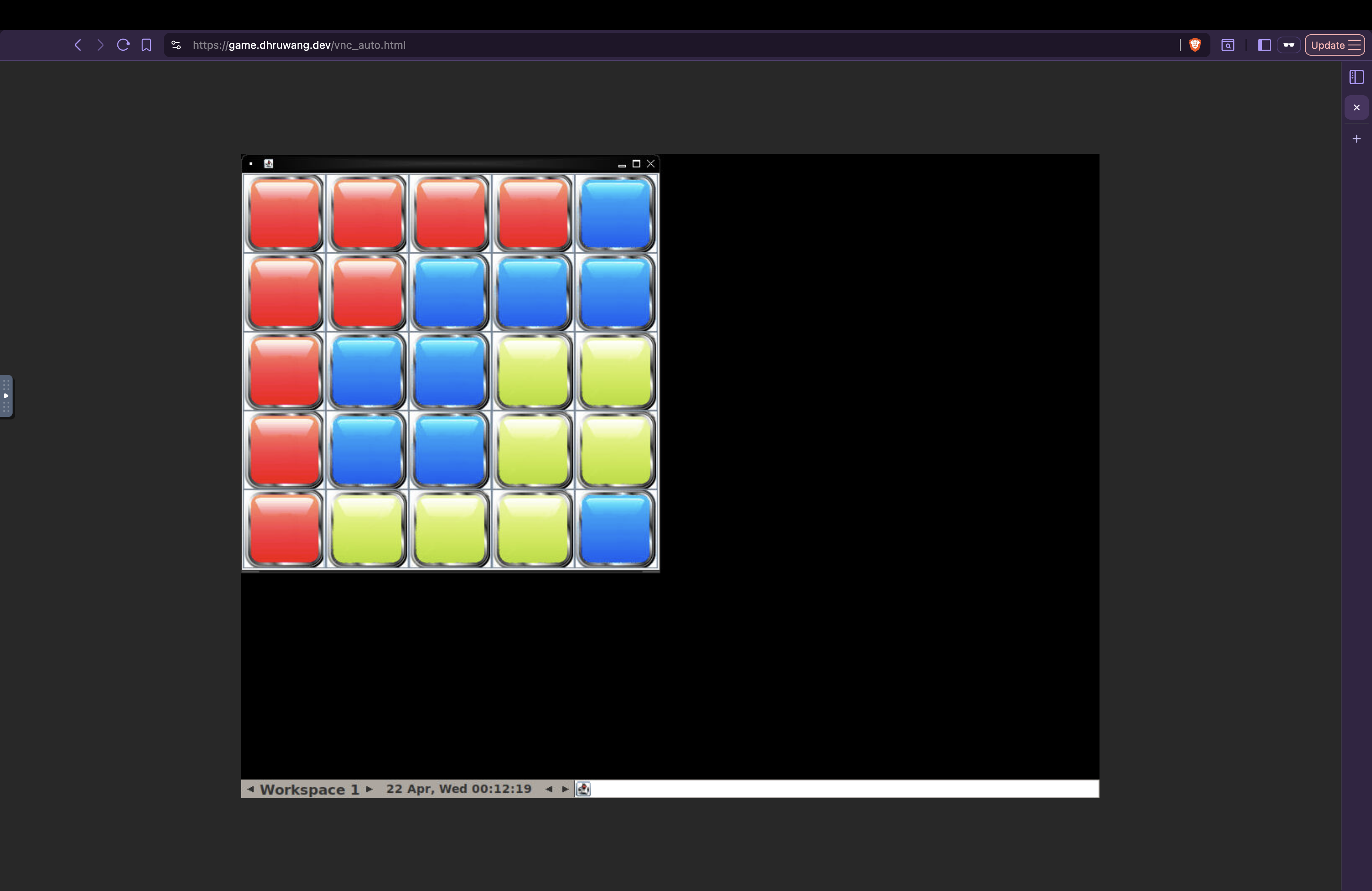Switch to previous workspace via left arrow

point(250,789)
